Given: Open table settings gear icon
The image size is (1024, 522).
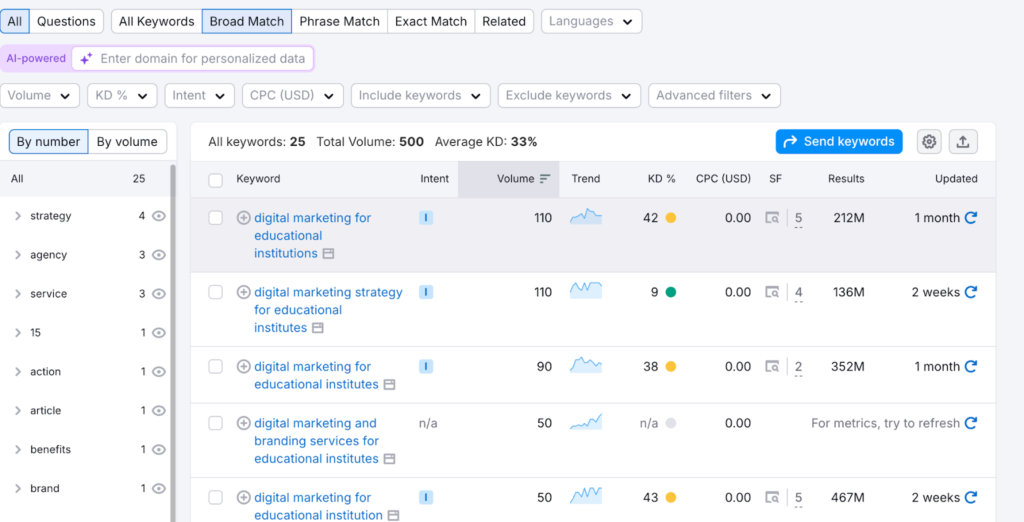Looking at the screenshot, I should coord(929,142).
